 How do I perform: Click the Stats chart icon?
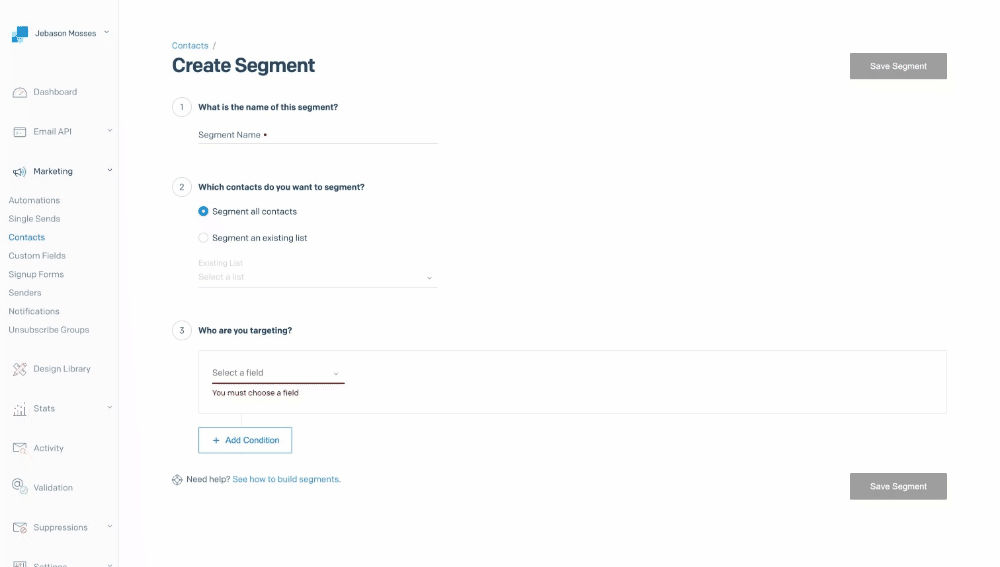pos(20,409)
